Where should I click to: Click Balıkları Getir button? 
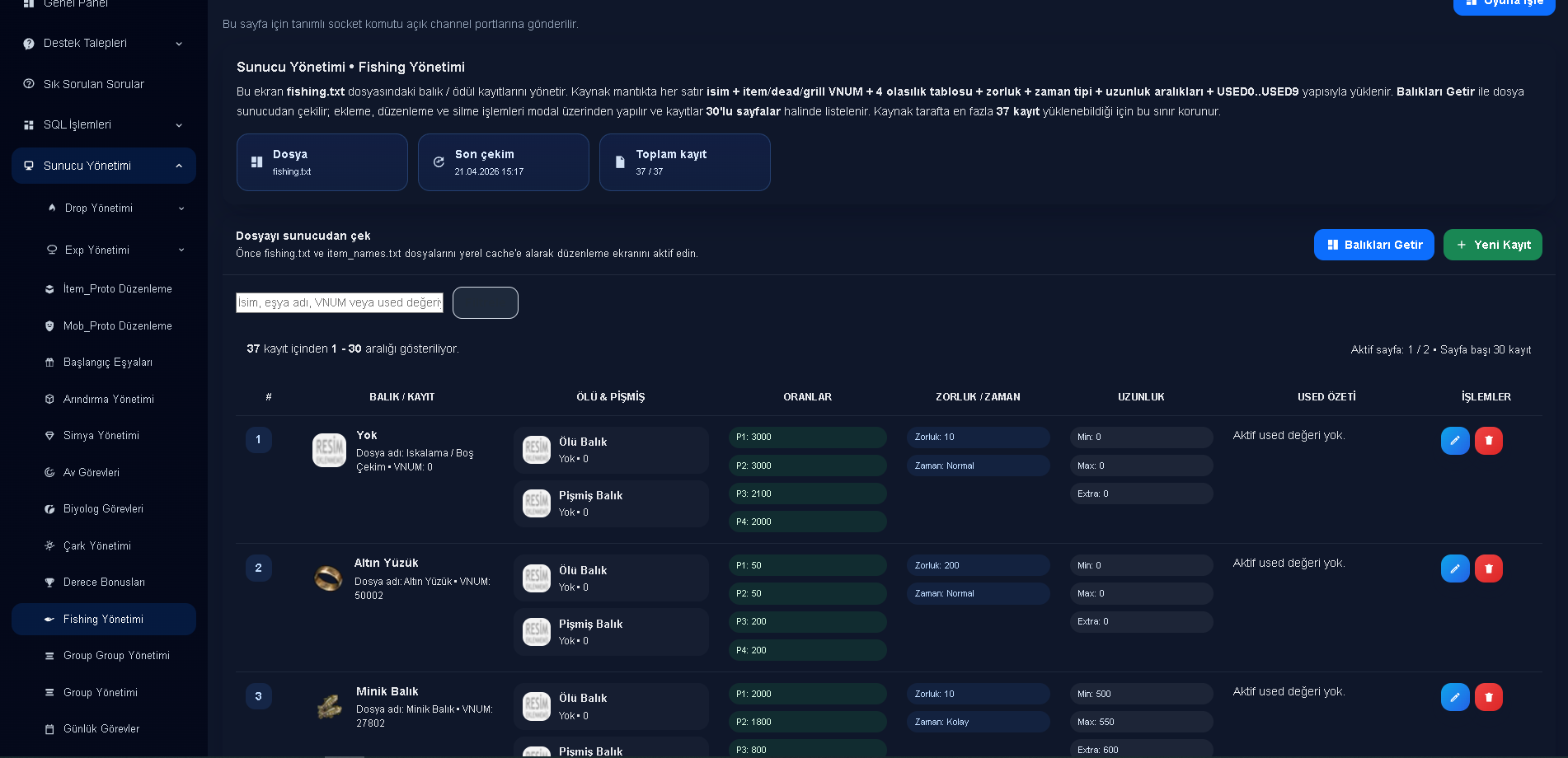coord(1373,245)
